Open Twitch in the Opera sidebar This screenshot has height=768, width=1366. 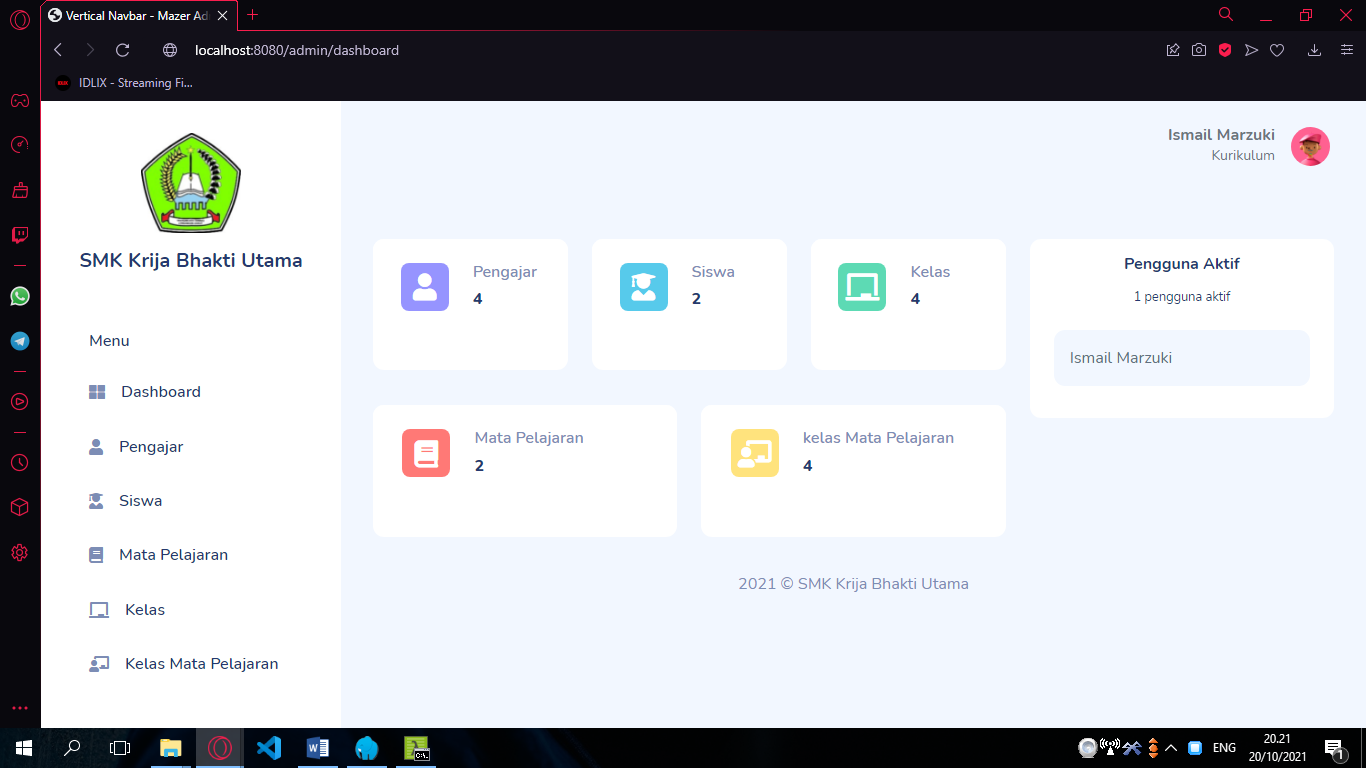(20, 235)
